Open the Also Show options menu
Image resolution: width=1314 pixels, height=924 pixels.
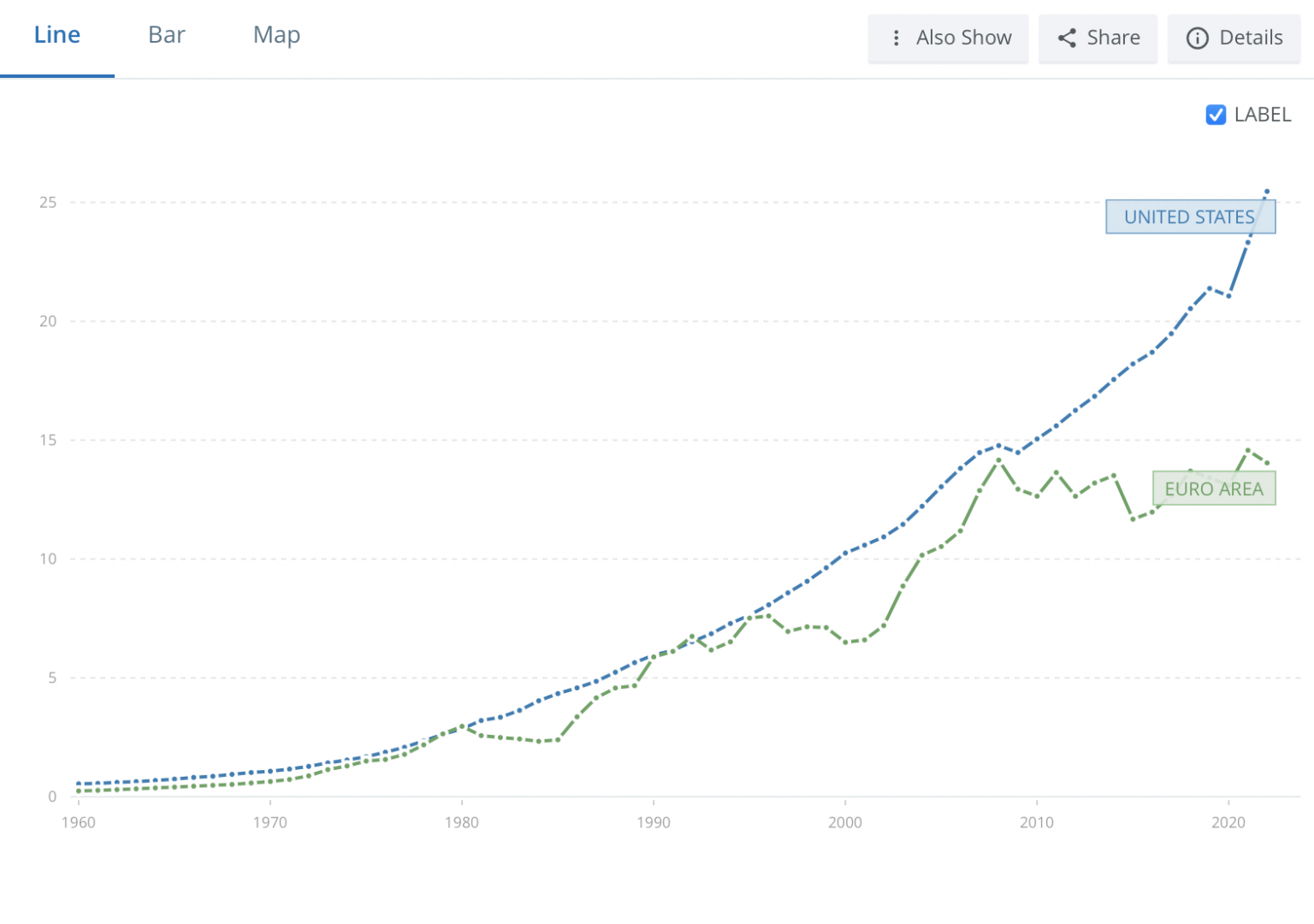948,38
